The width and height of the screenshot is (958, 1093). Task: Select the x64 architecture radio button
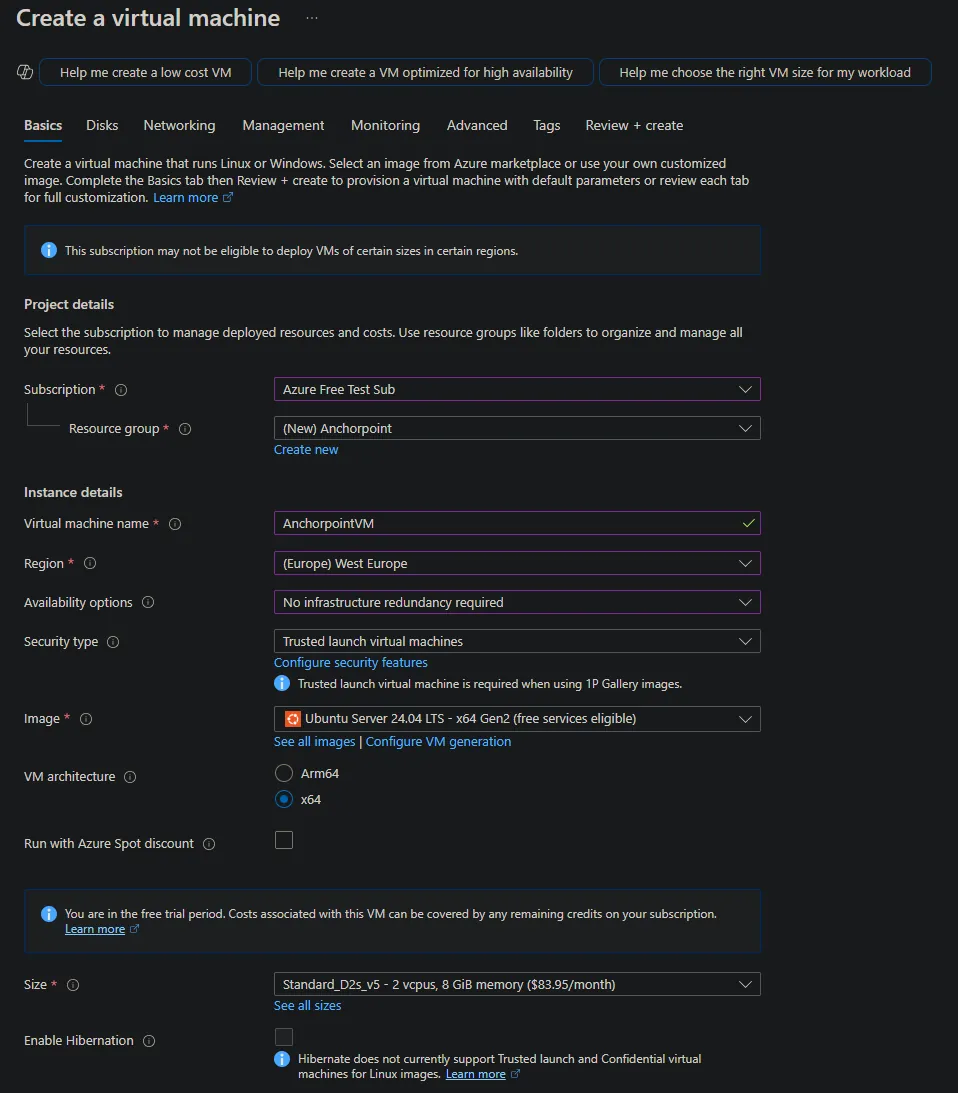coord(283,799)
